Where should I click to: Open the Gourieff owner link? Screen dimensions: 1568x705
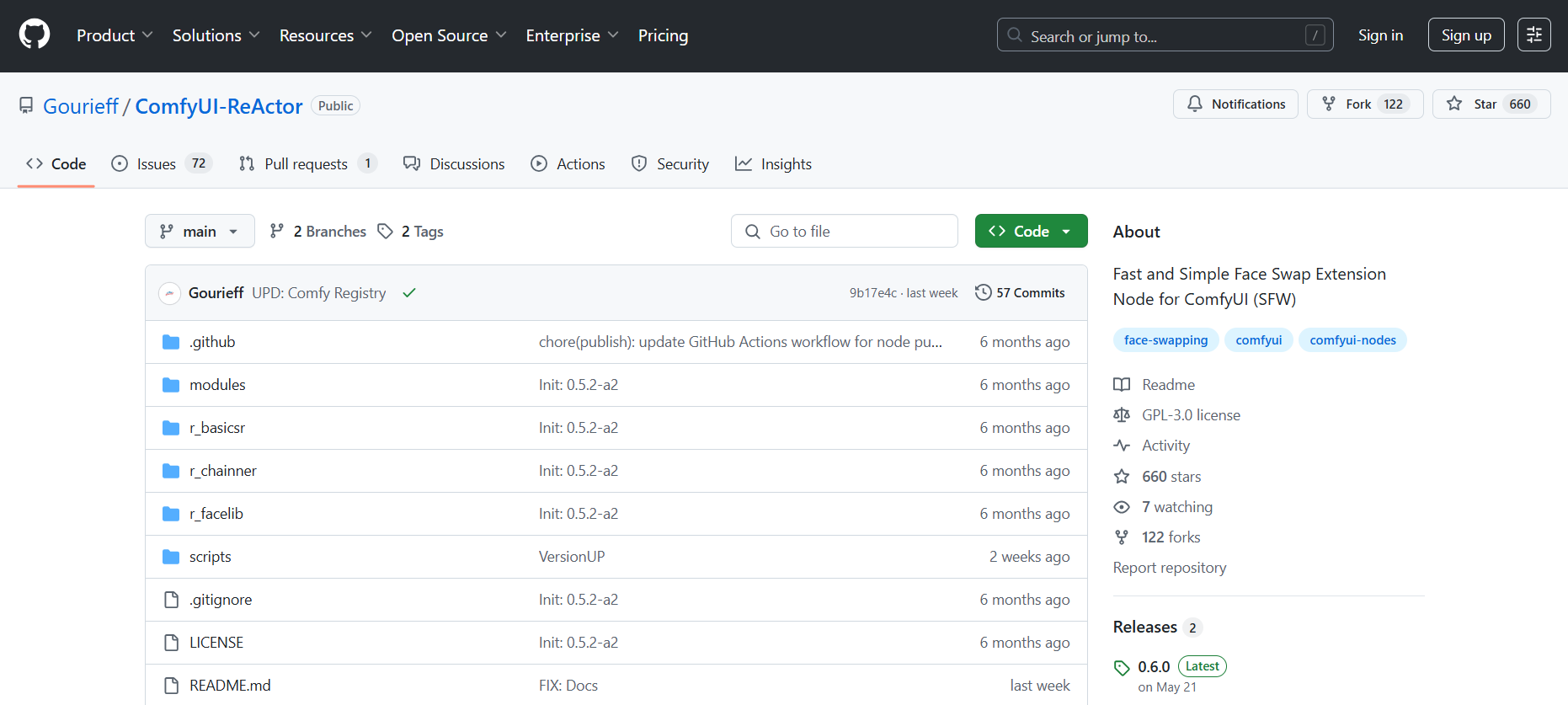(81, 106)
